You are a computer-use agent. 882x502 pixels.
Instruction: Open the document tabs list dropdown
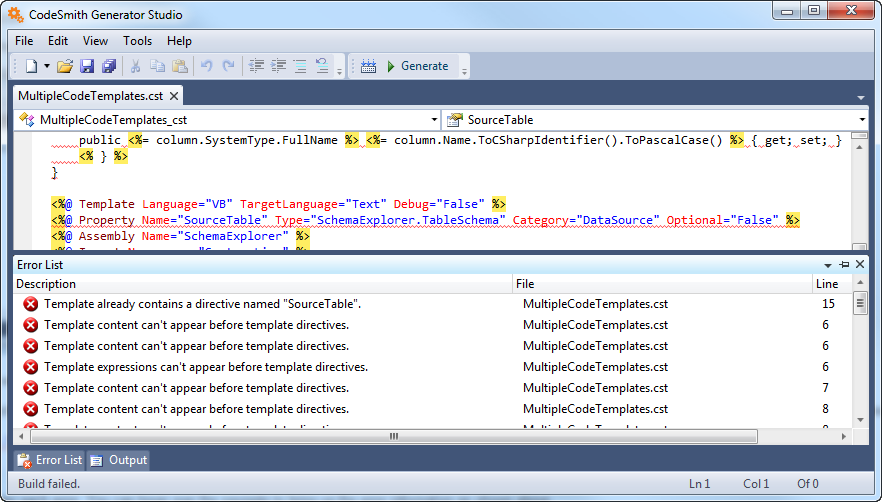861,98
